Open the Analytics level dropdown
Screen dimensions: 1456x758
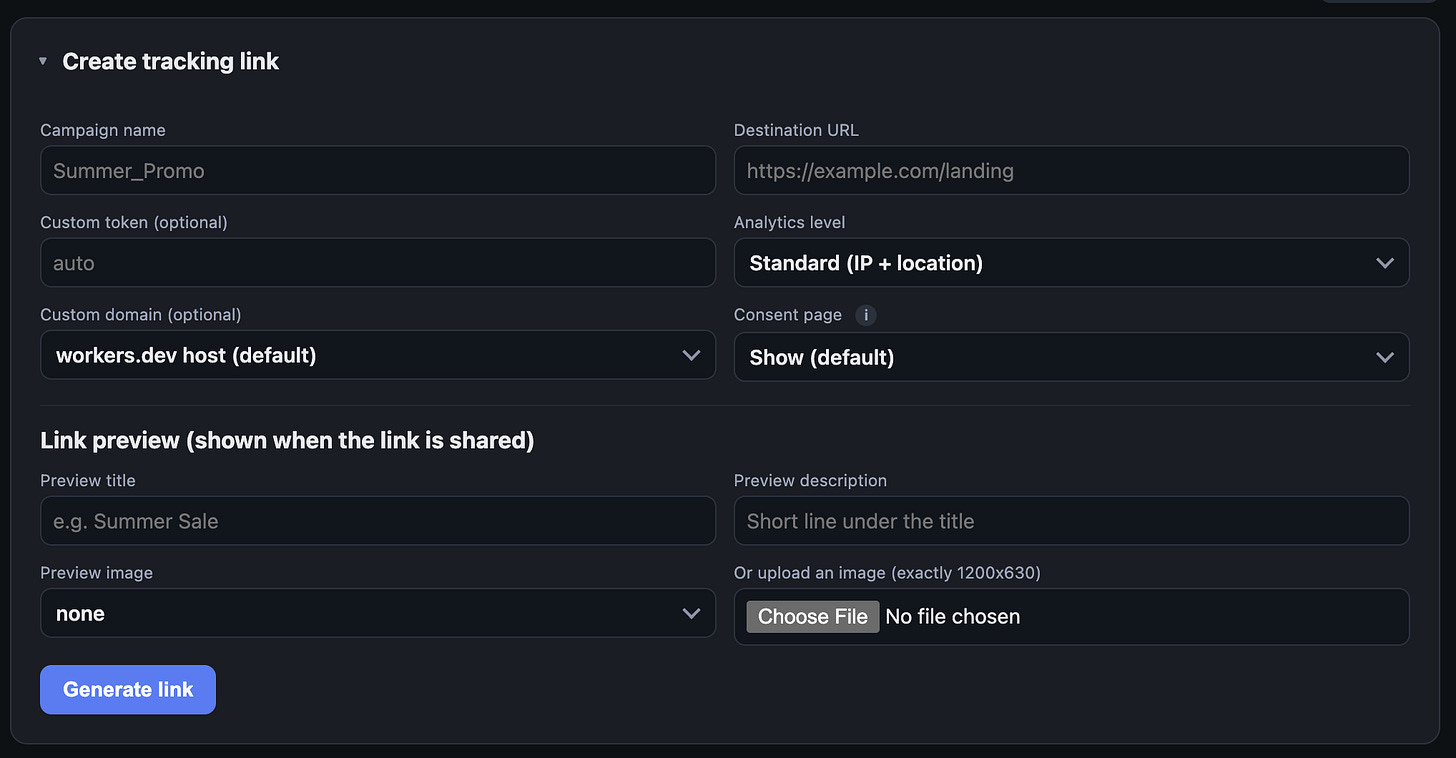(1071, 263)
